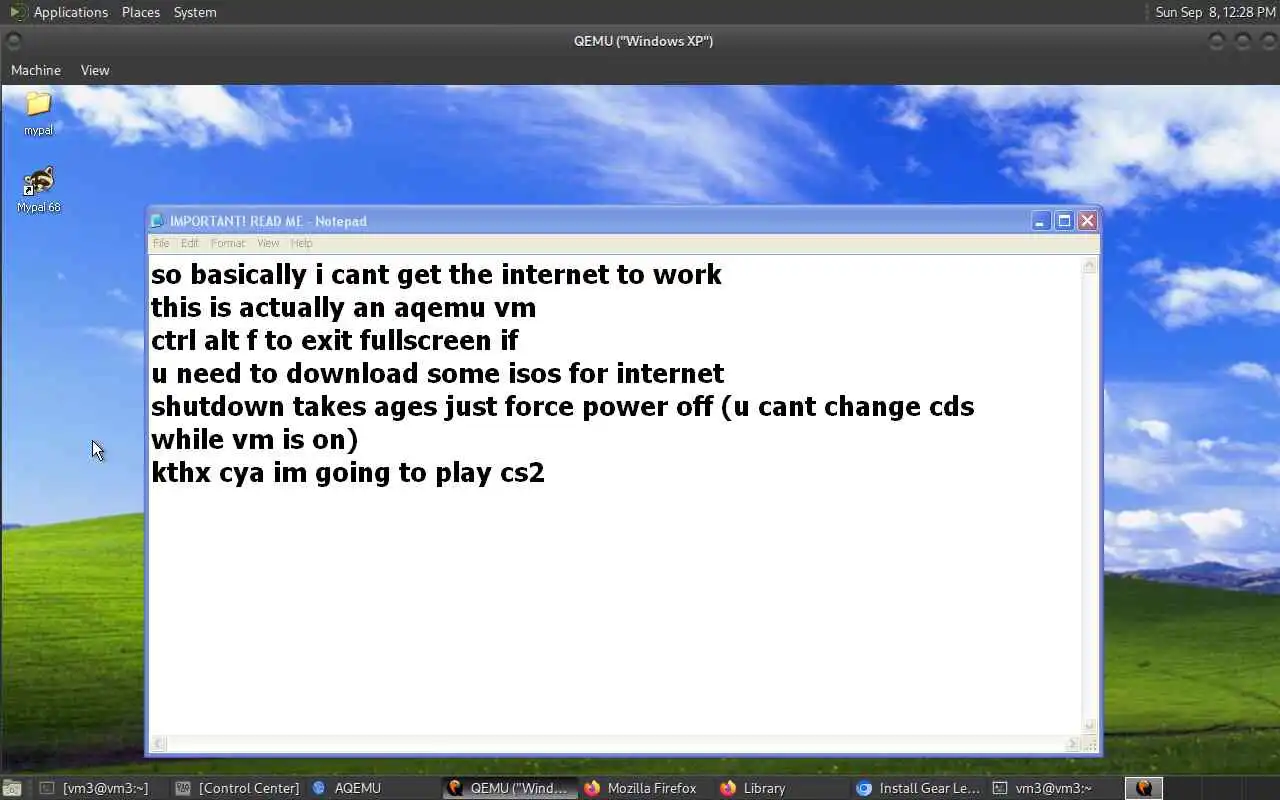Screen dimensions: 1280x800
Task: Click the line about downloading isos for internet
Action: click(x=437, y=374)
